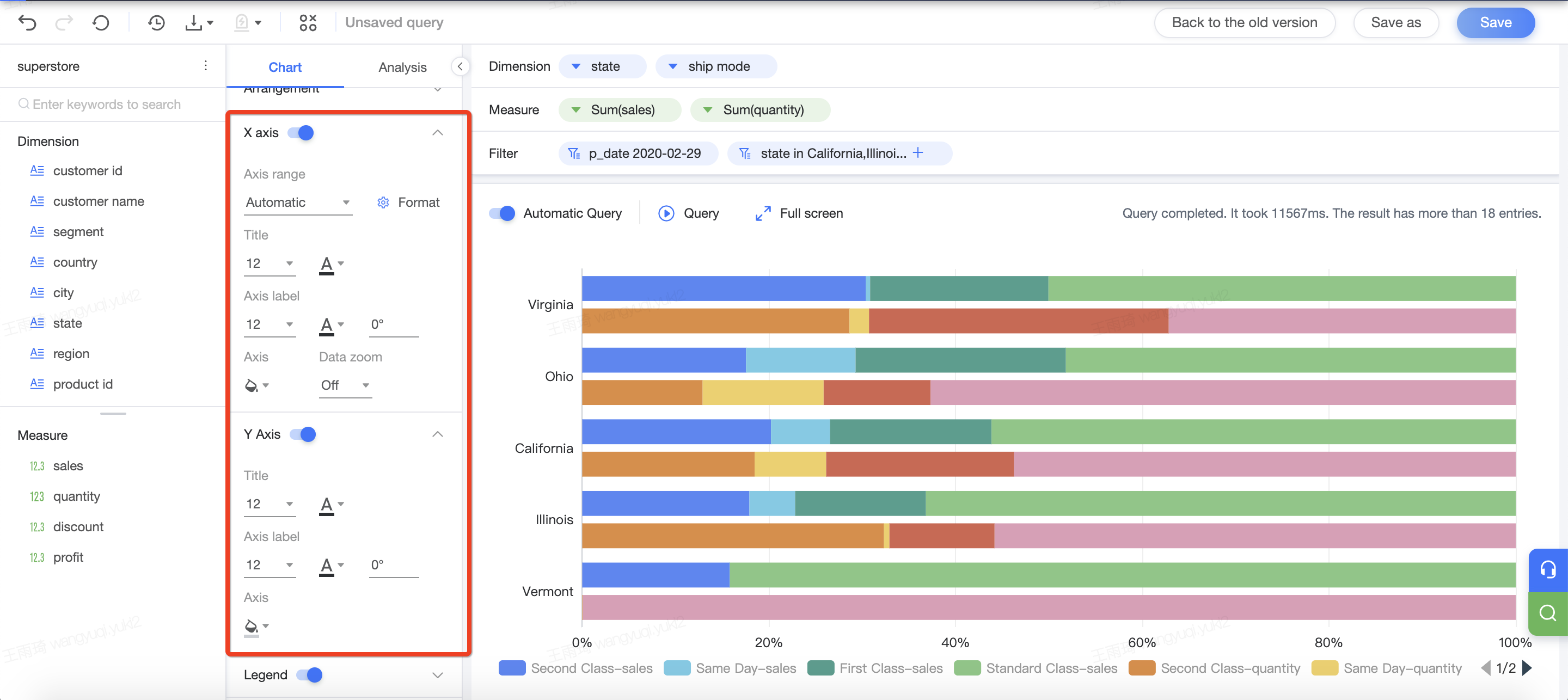The height and width of the screenshot is (700, 1568).
Task: Open X axis title font color
Action: pos(332,265)
